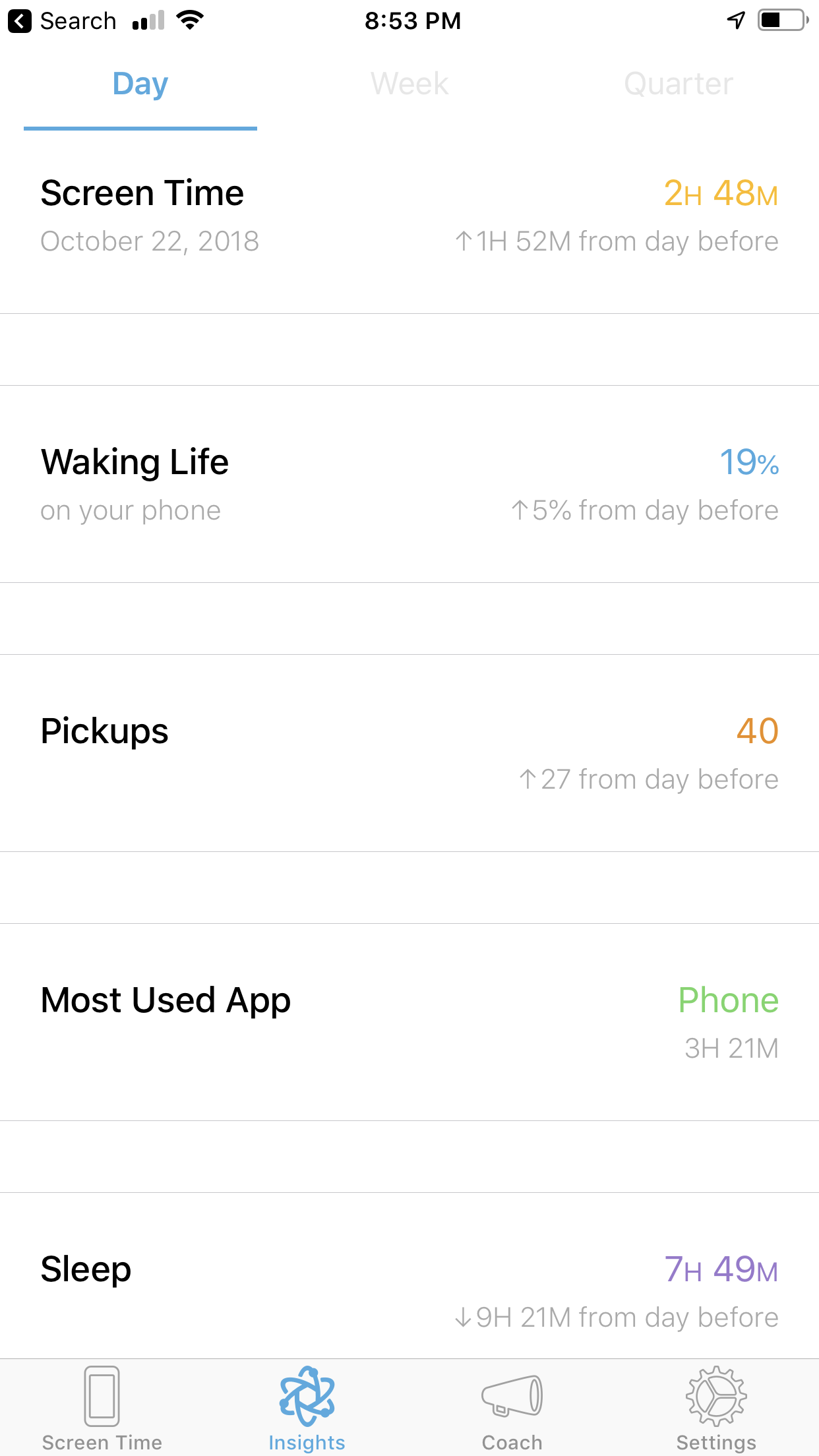The height and width of the screenshot is (1456, 819).
Task: Open the Coach megaphone icon
Action: (512, 1396)
